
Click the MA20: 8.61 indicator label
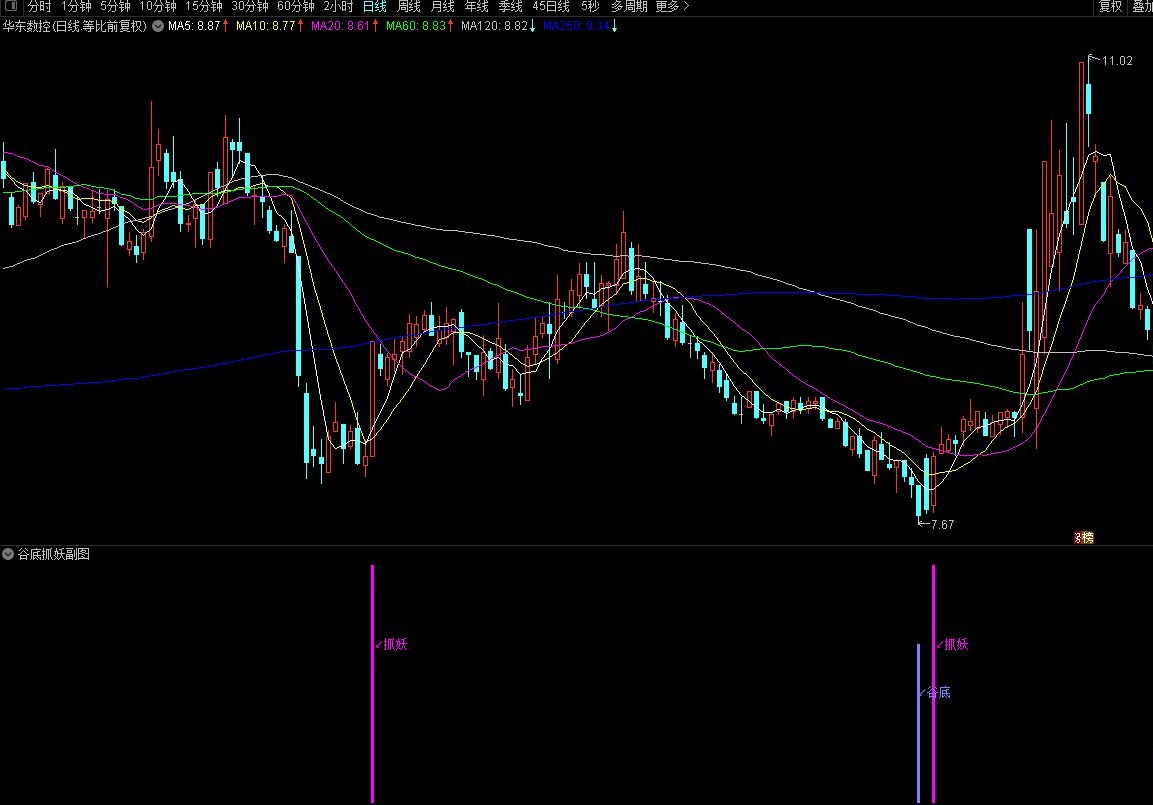[340, 26]
